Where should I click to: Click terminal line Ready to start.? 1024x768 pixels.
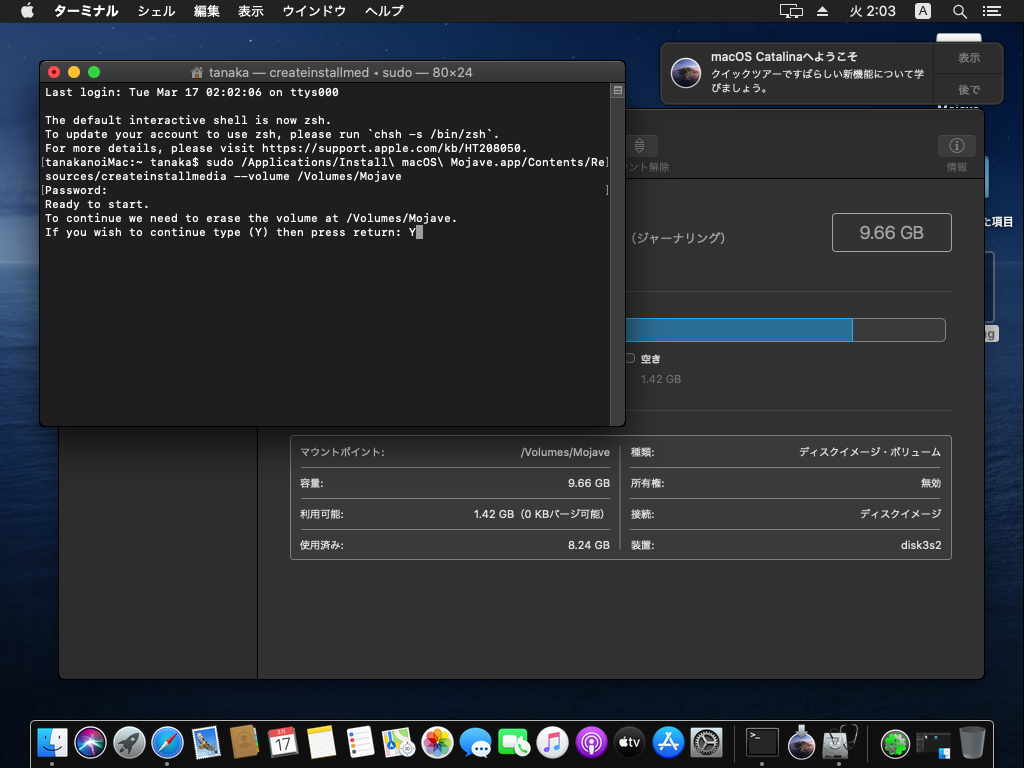[x=97, y=204]
